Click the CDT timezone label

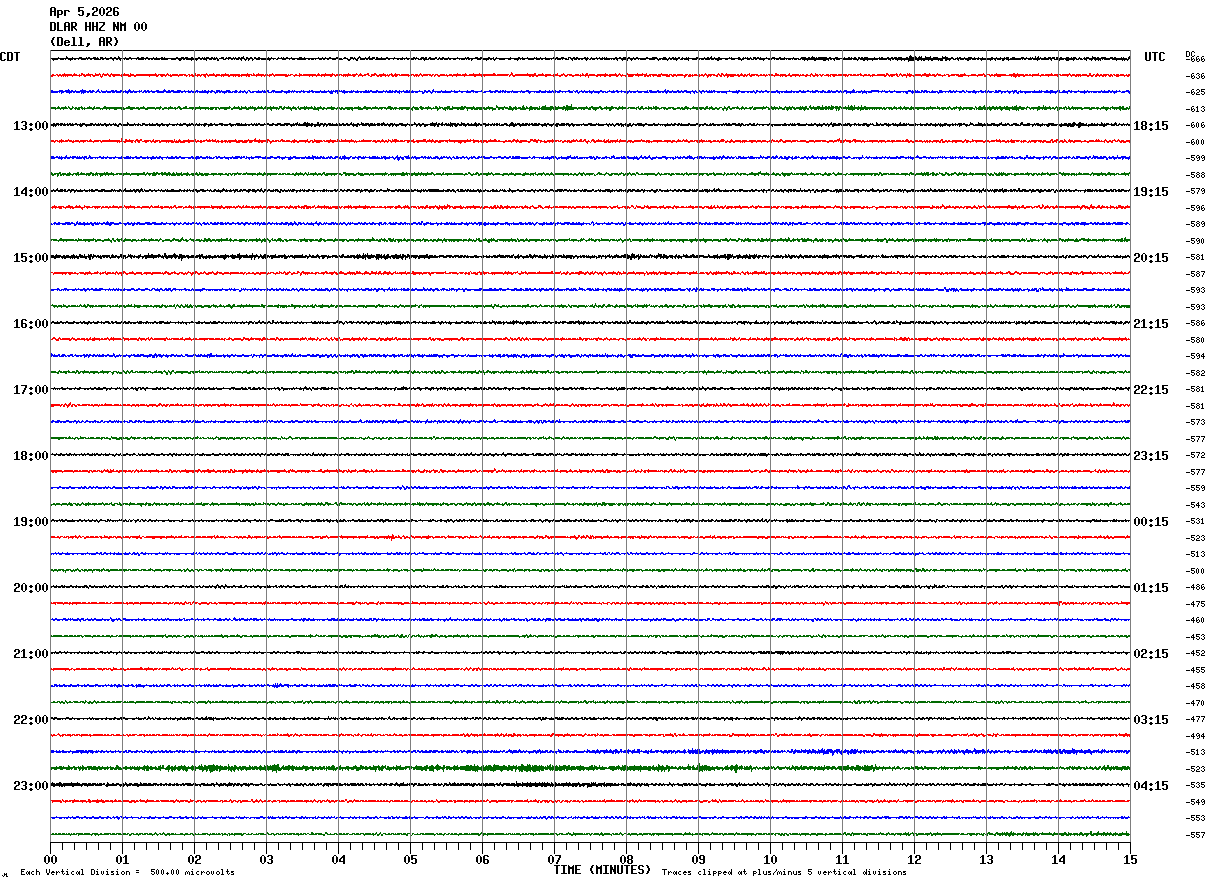pyautogui.click(x=10, y=57)
